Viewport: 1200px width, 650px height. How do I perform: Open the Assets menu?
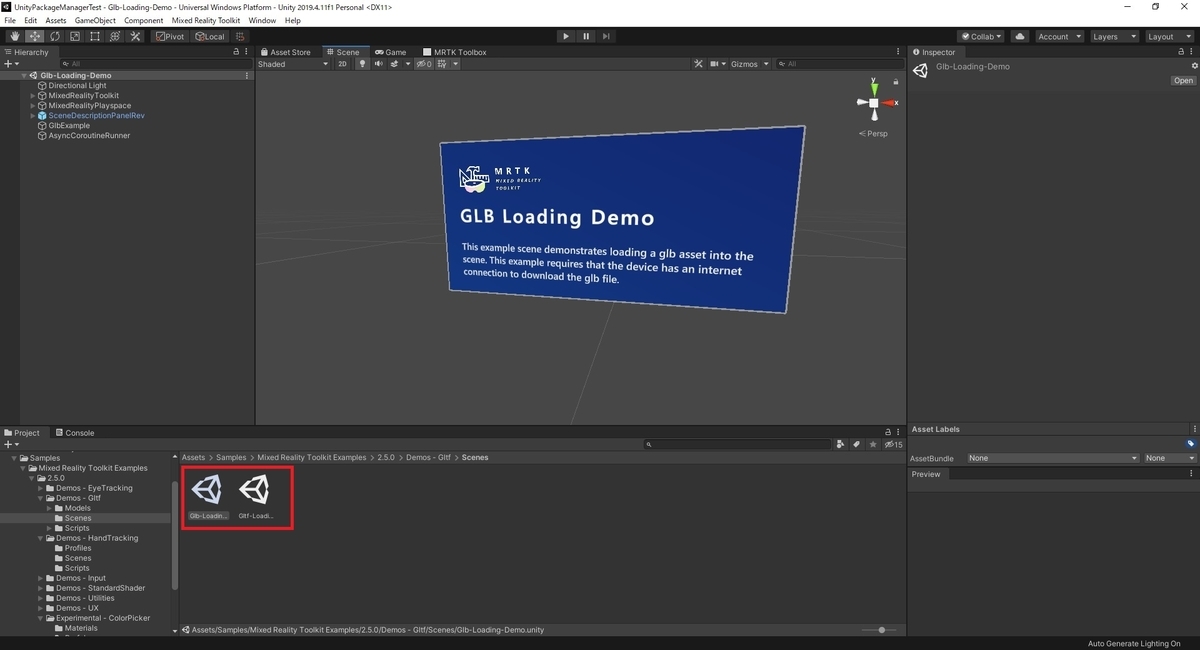click(x=56, y=20)
